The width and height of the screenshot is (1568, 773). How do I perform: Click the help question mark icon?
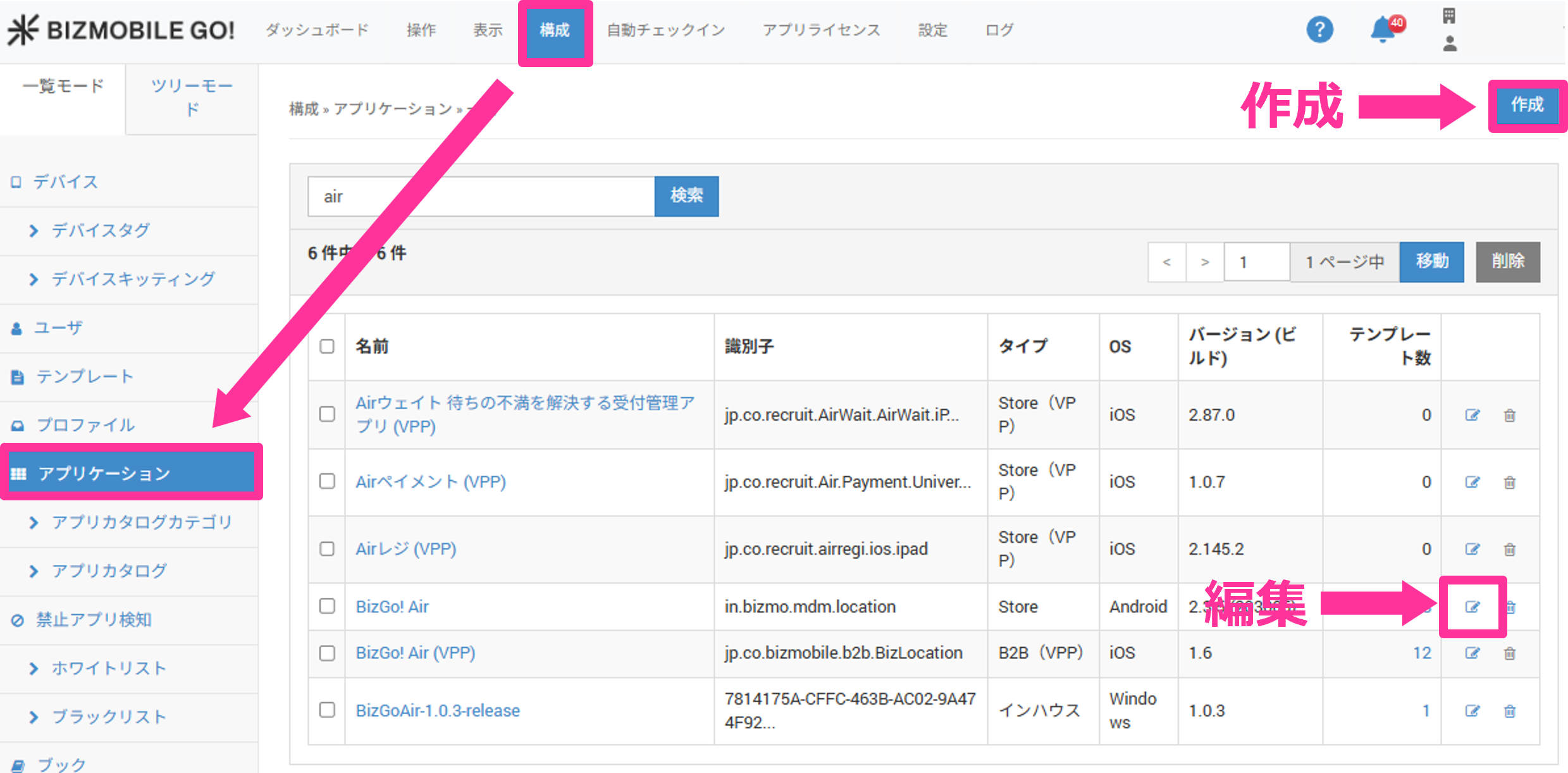[x=1319, y=30]
